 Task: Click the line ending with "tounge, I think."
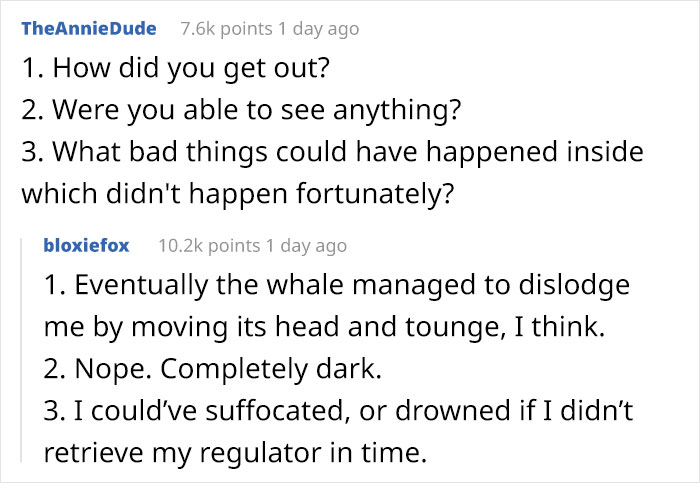[325, 327]
